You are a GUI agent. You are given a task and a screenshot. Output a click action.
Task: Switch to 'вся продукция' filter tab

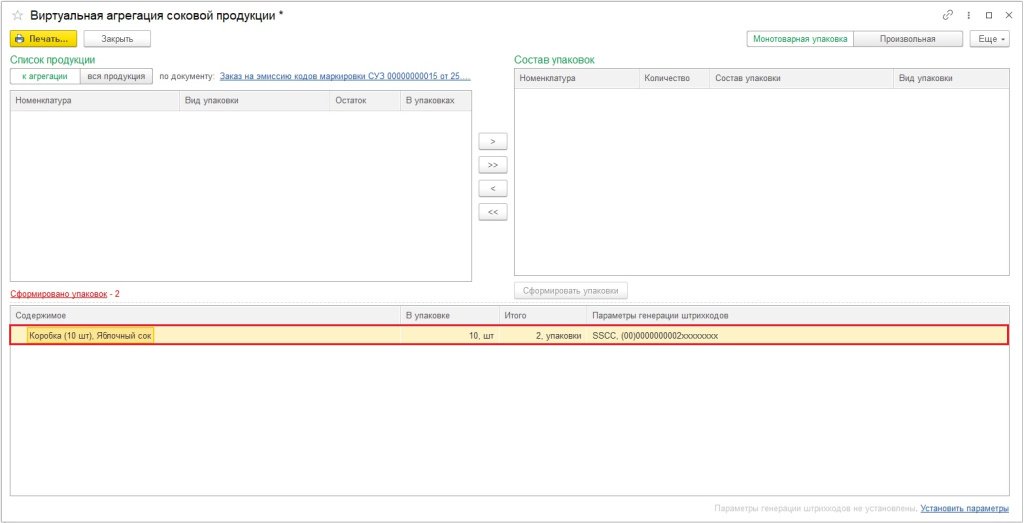pos(116,76)
